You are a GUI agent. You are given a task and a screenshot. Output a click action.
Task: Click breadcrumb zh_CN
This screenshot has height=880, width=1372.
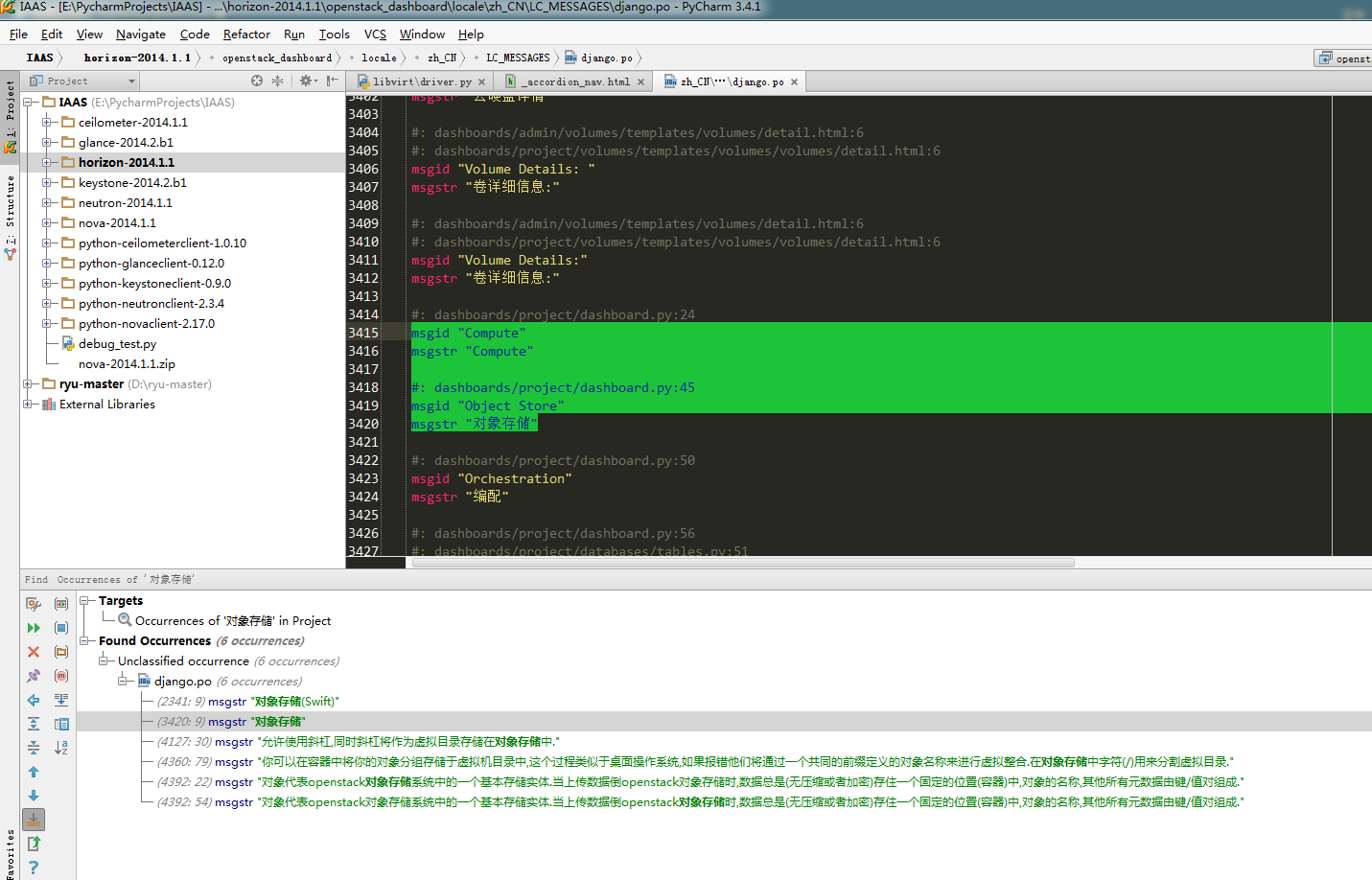pos(442,58)
